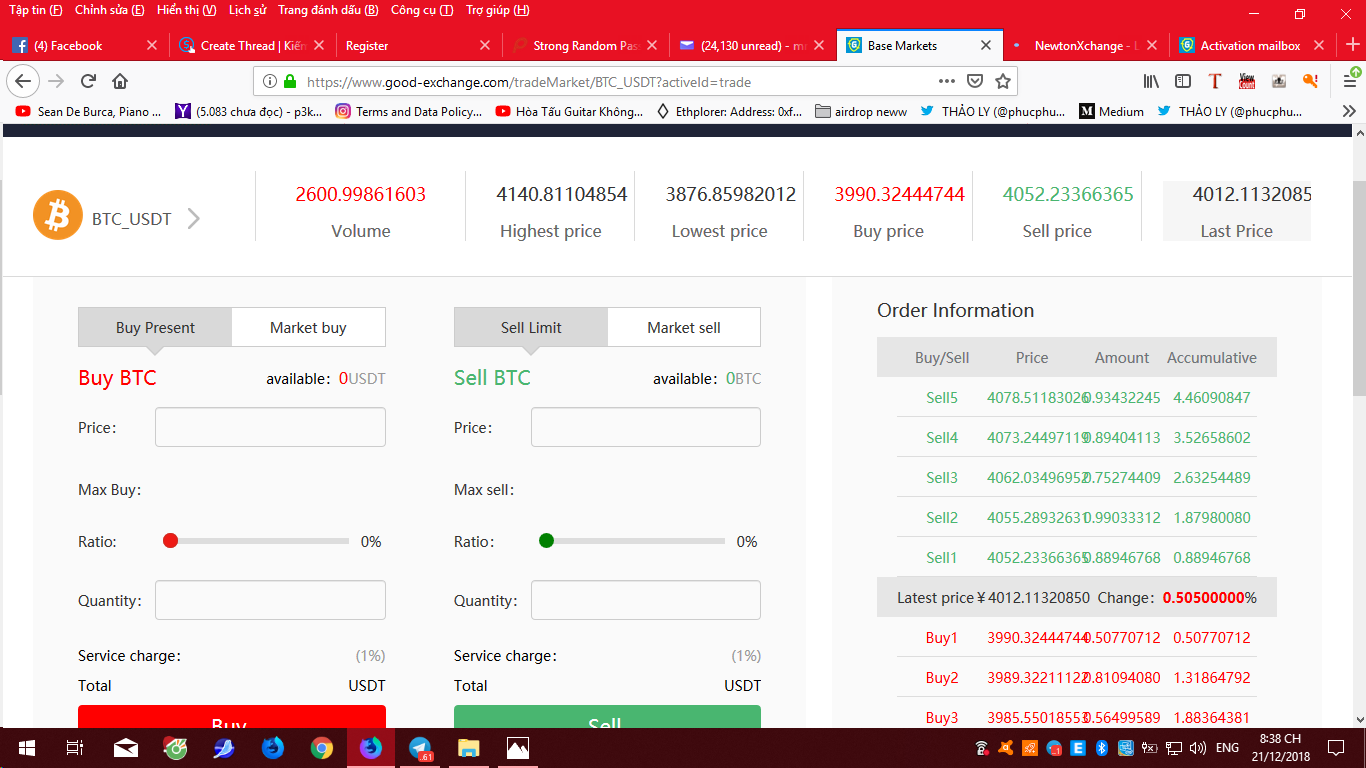Viewport: 1366px width, 768px height.
Task: Reload the page with the refresh icon
Action: [x=88, y=81]
